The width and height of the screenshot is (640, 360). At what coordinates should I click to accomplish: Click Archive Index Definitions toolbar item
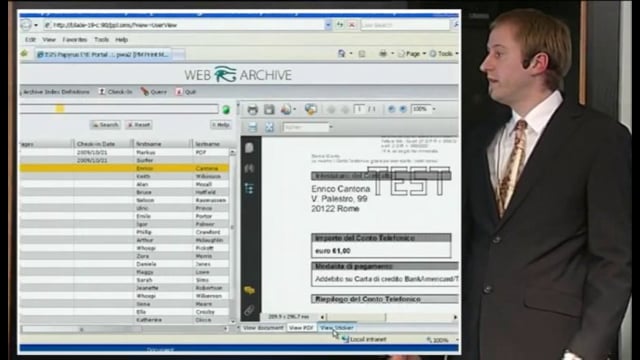(x=56, y=92)
